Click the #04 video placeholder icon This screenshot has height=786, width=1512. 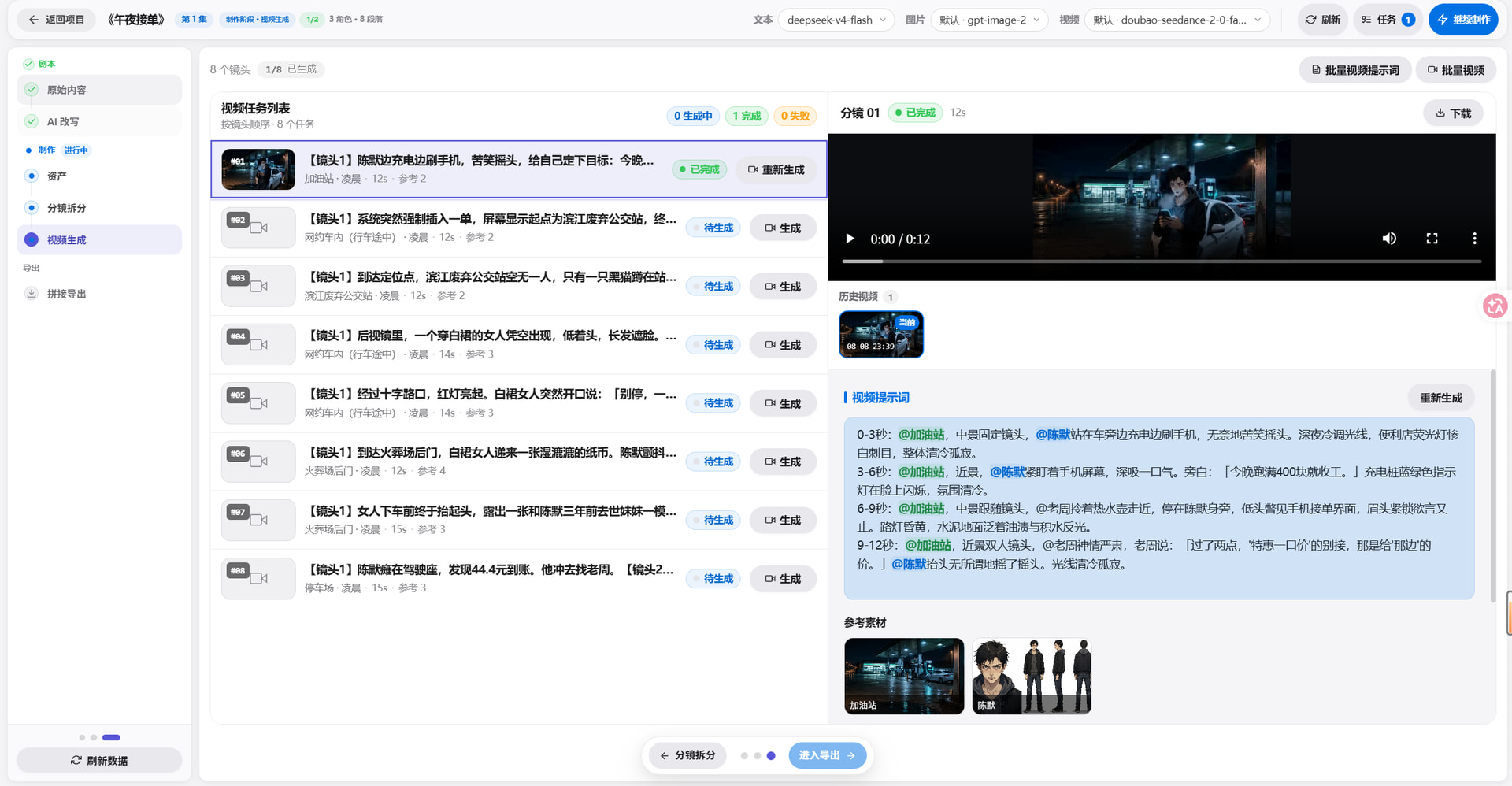click(258, 344)
